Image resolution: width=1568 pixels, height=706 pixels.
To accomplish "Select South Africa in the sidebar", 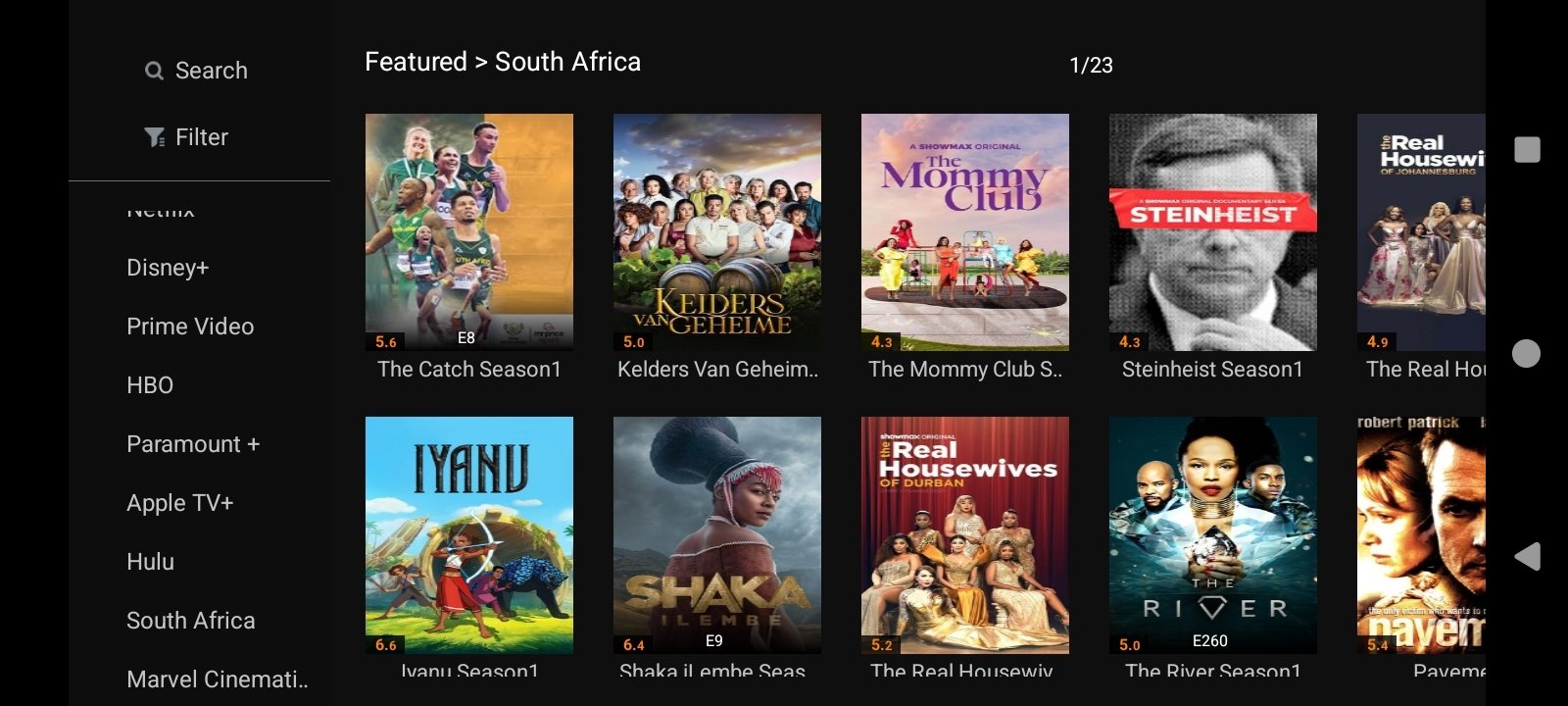I will (x=190, y=621).
